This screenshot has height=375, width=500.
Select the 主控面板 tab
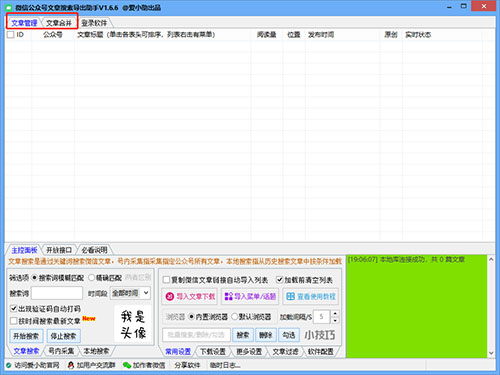(x=24, y=250)
